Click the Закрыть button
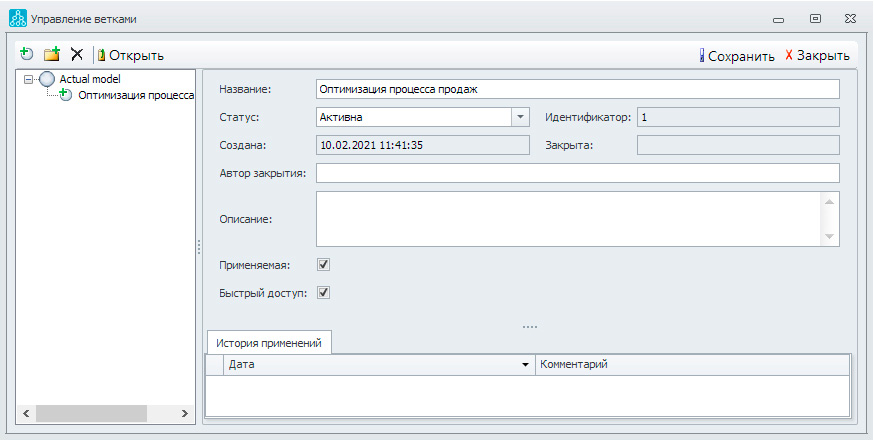This screenshot has height=441, width=874. coord(817,56)
